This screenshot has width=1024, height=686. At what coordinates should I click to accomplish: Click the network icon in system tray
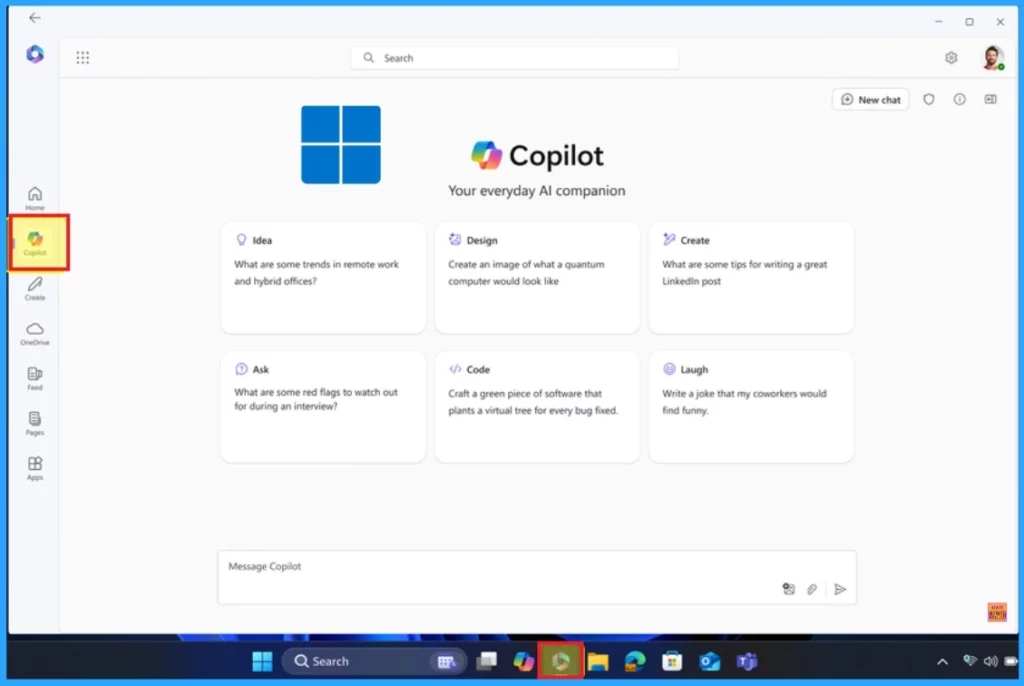(970, 661)
